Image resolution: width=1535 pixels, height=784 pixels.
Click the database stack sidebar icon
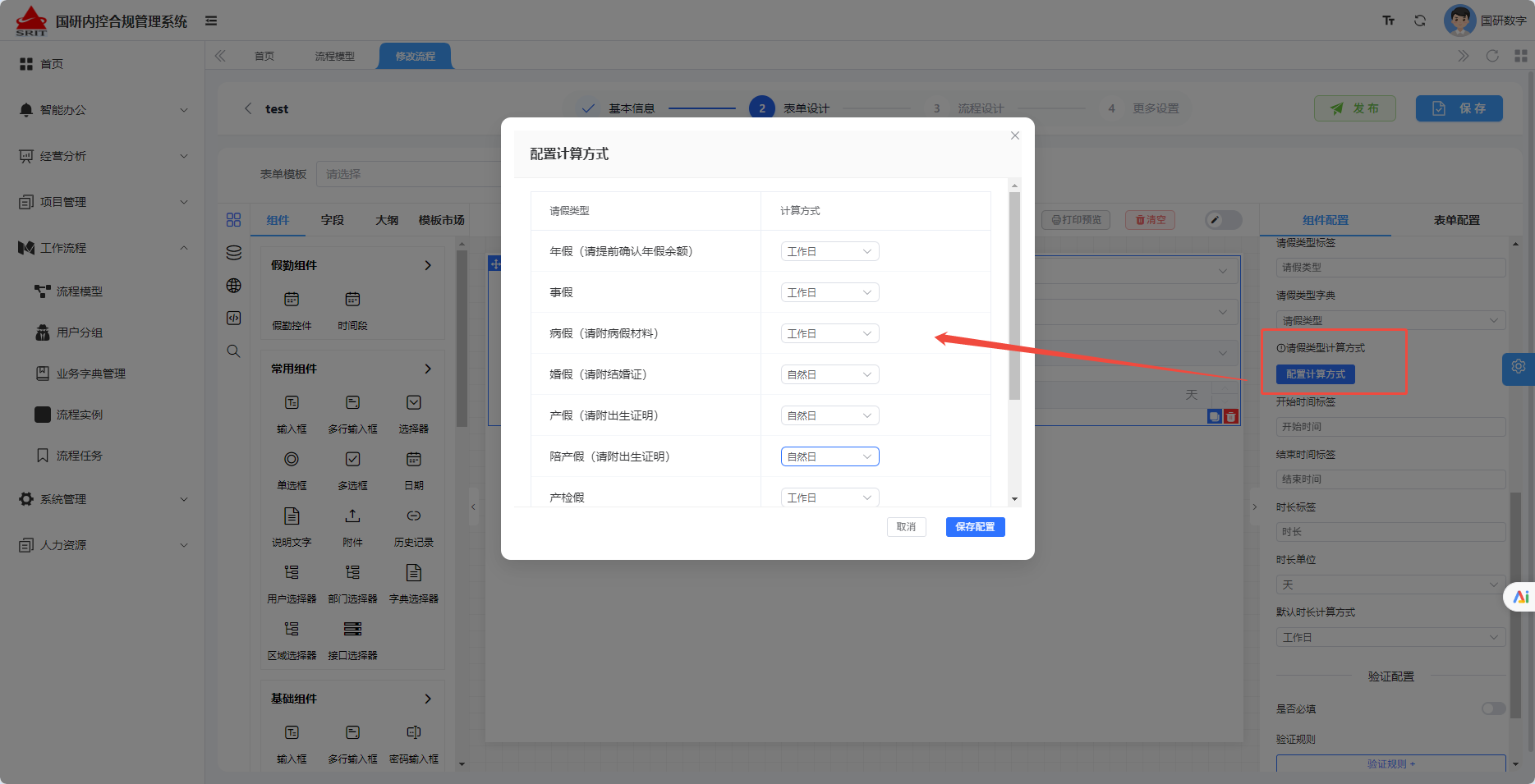pos(234,253)
